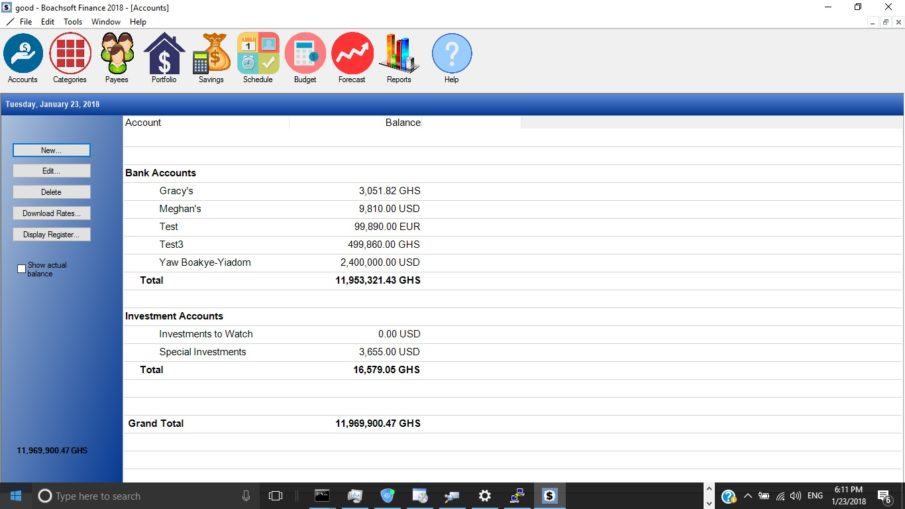
Task: Click the volume icon in system tray
Action: (x=795, y=496)
